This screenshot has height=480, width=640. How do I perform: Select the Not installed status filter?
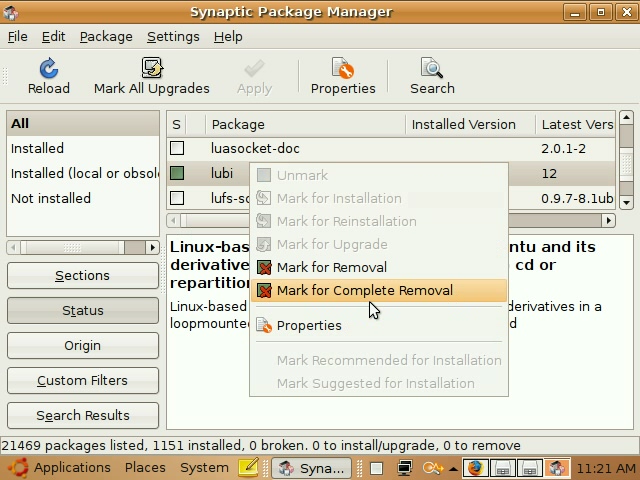pos(51,198)
